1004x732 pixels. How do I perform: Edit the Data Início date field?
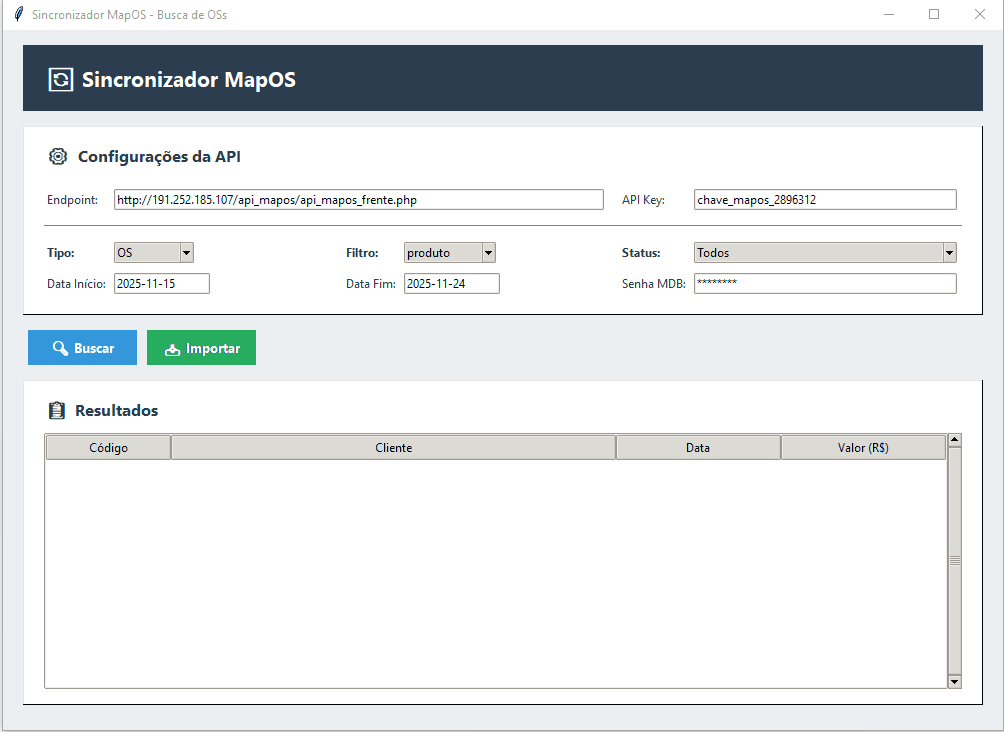(x=161, y=284)
